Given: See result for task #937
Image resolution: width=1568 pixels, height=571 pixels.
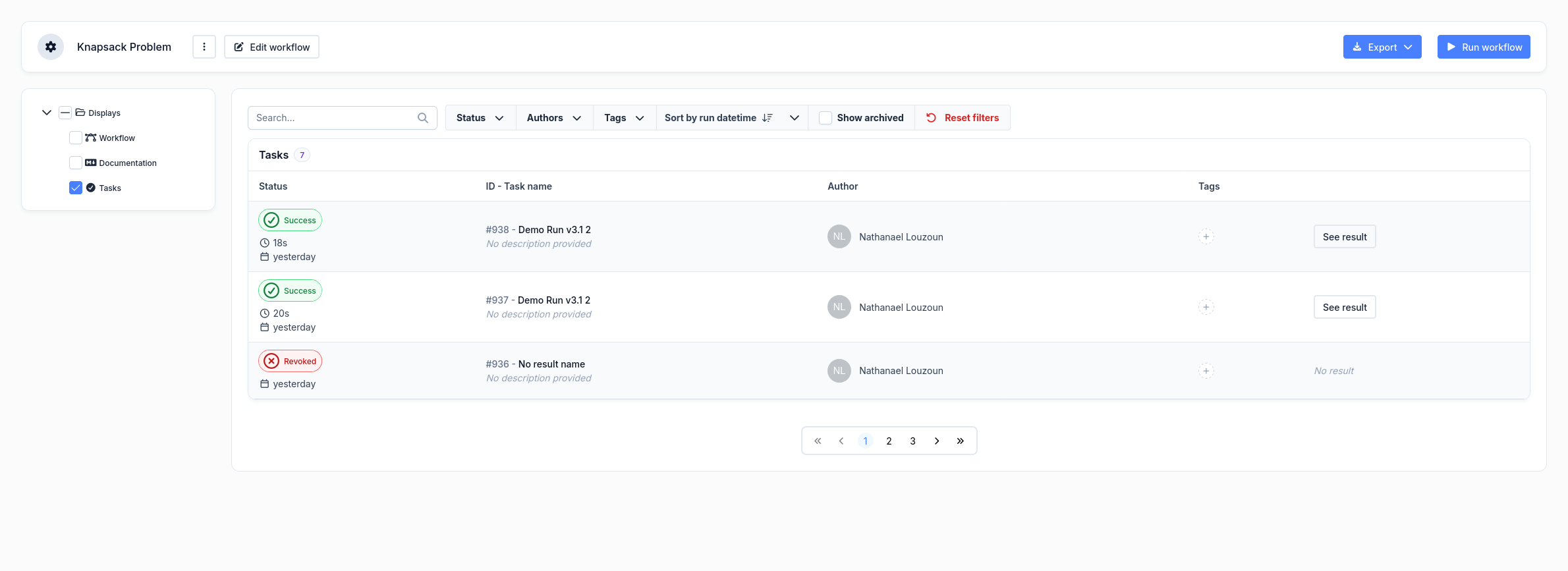Looking at the screenshot, I should coord(1345,307).
